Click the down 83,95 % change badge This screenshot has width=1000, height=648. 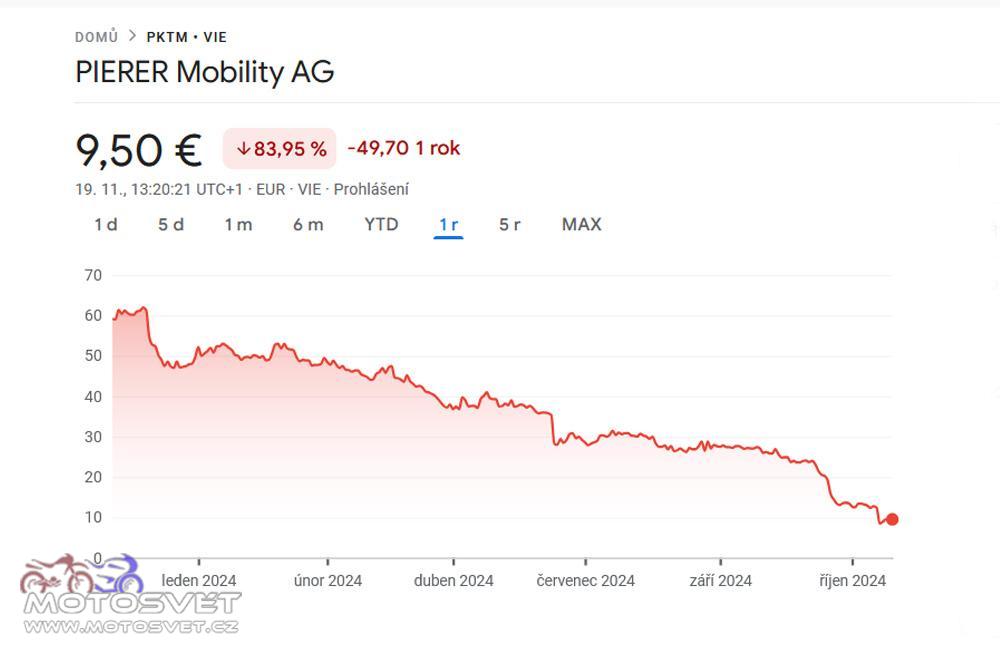pyautogui.click(x=279, y=149)
